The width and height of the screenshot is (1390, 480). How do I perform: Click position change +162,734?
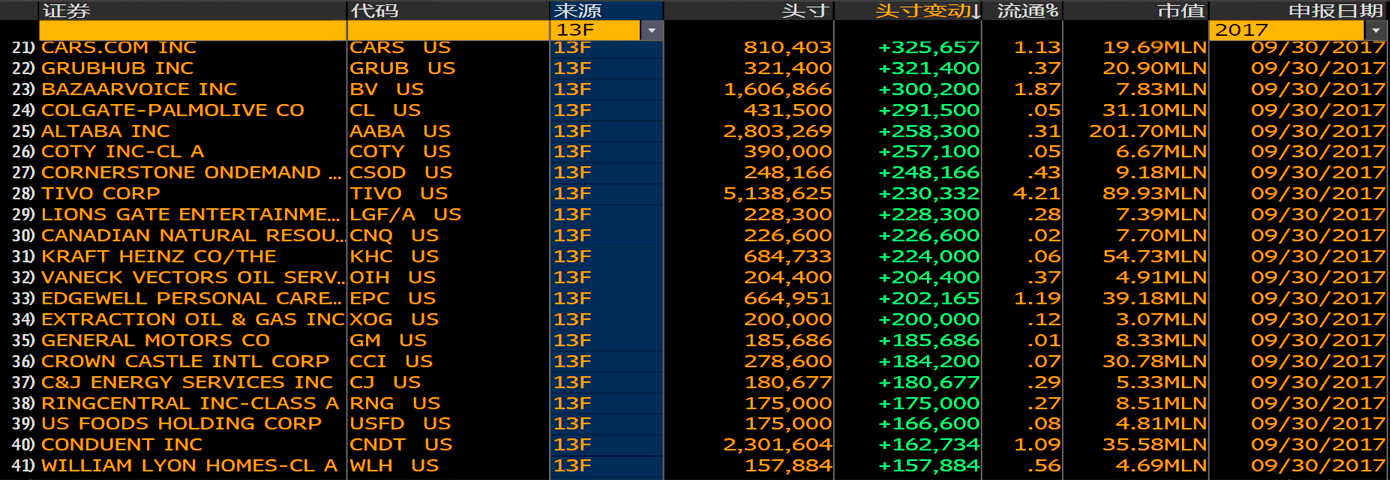929,444
